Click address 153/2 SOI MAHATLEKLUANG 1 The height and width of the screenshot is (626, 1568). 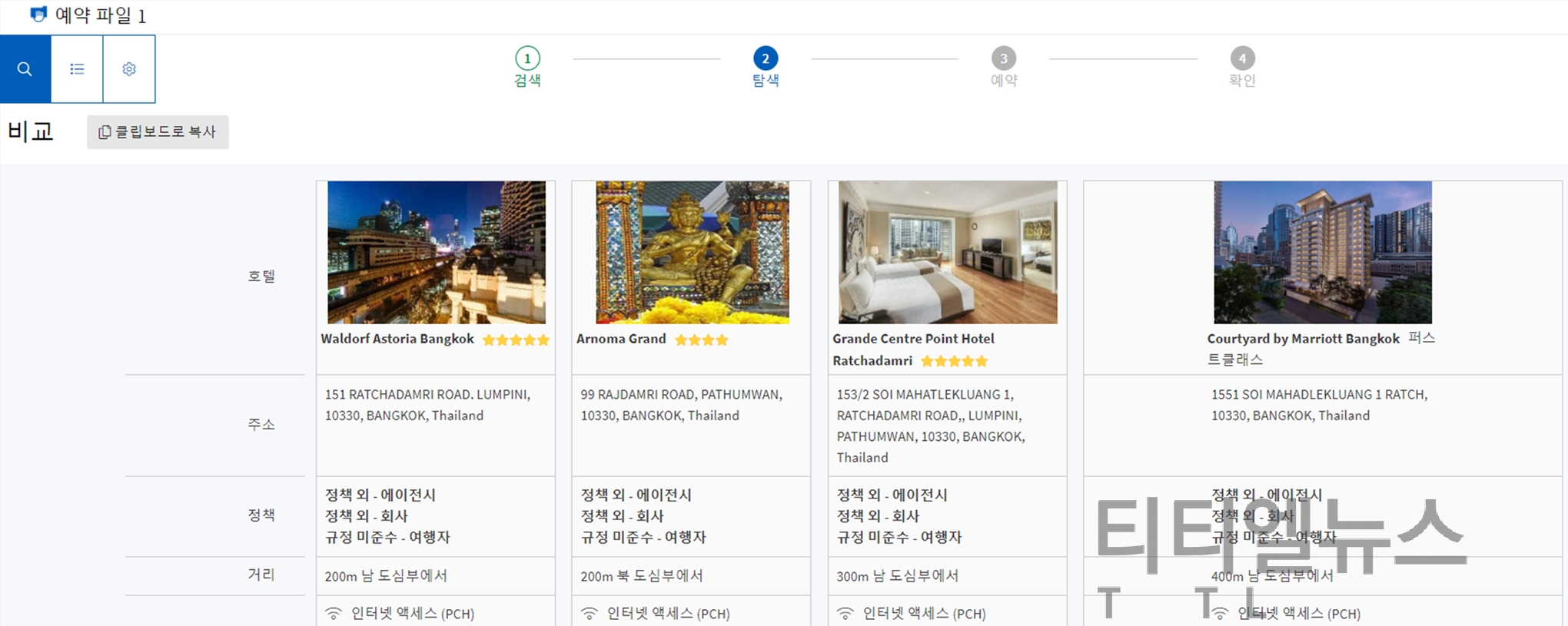pyautogui.click(x=931, y=426)
